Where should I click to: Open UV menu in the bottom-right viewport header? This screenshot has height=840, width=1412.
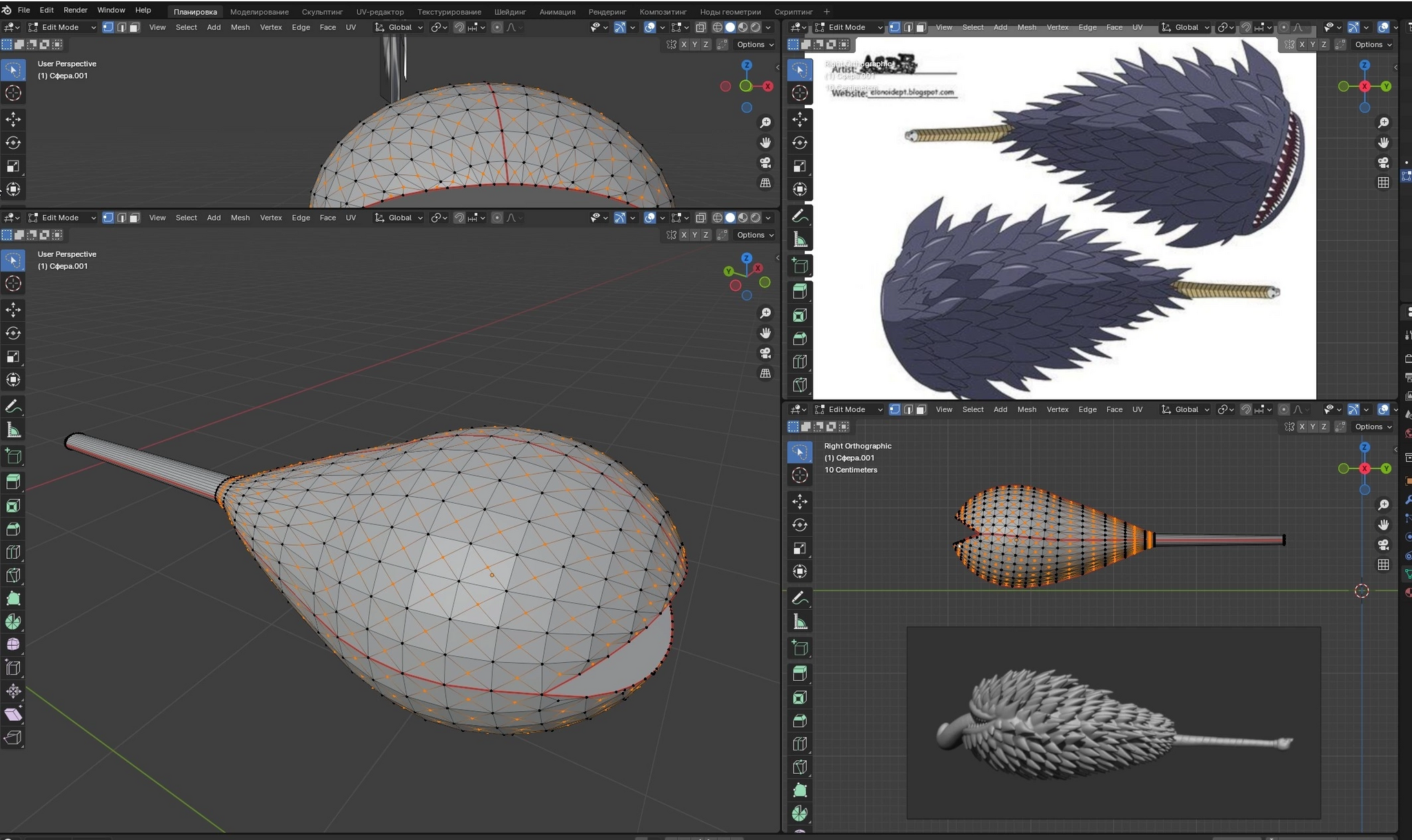tap(1137, 409)
